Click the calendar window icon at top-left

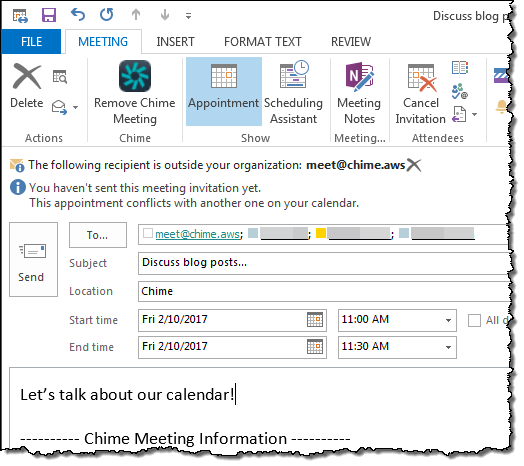[20, 16]
